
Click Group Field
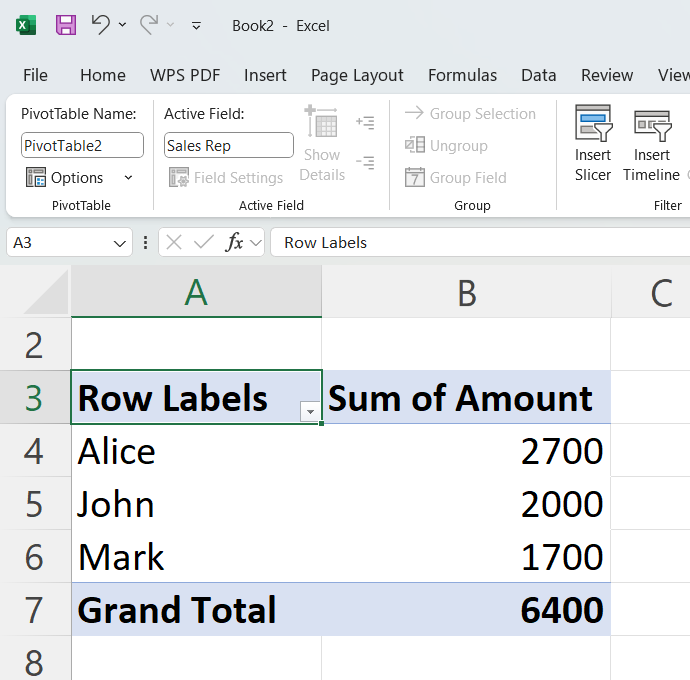pos(455,177)
